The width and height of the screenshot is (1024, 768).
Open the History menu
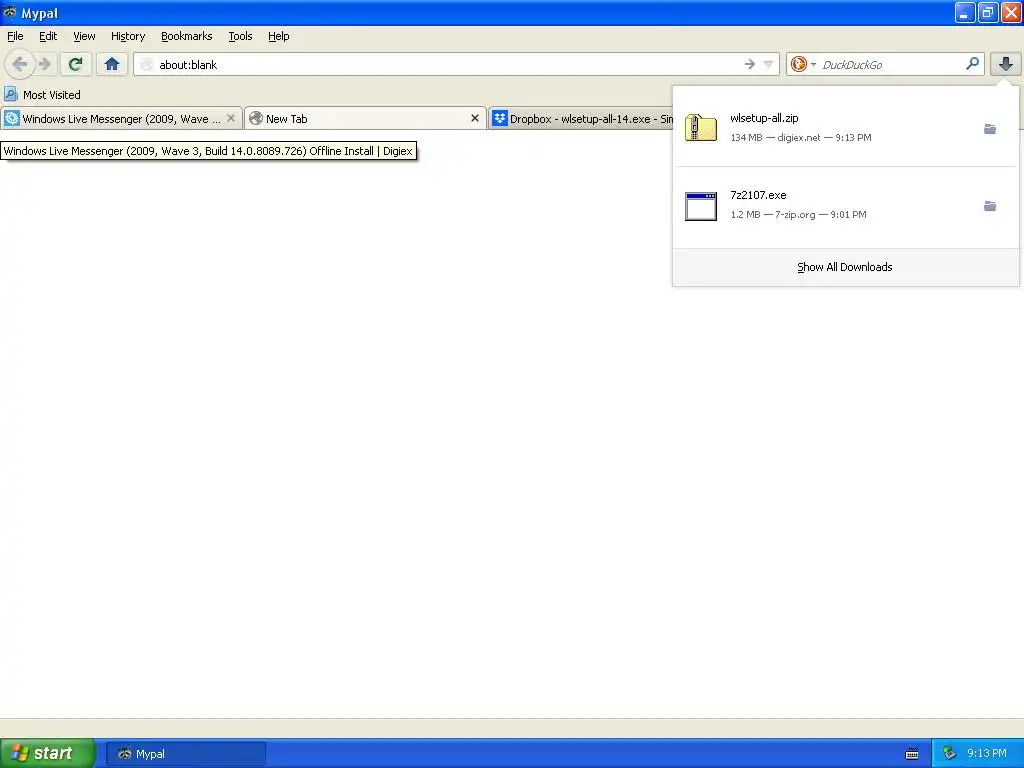128,36
